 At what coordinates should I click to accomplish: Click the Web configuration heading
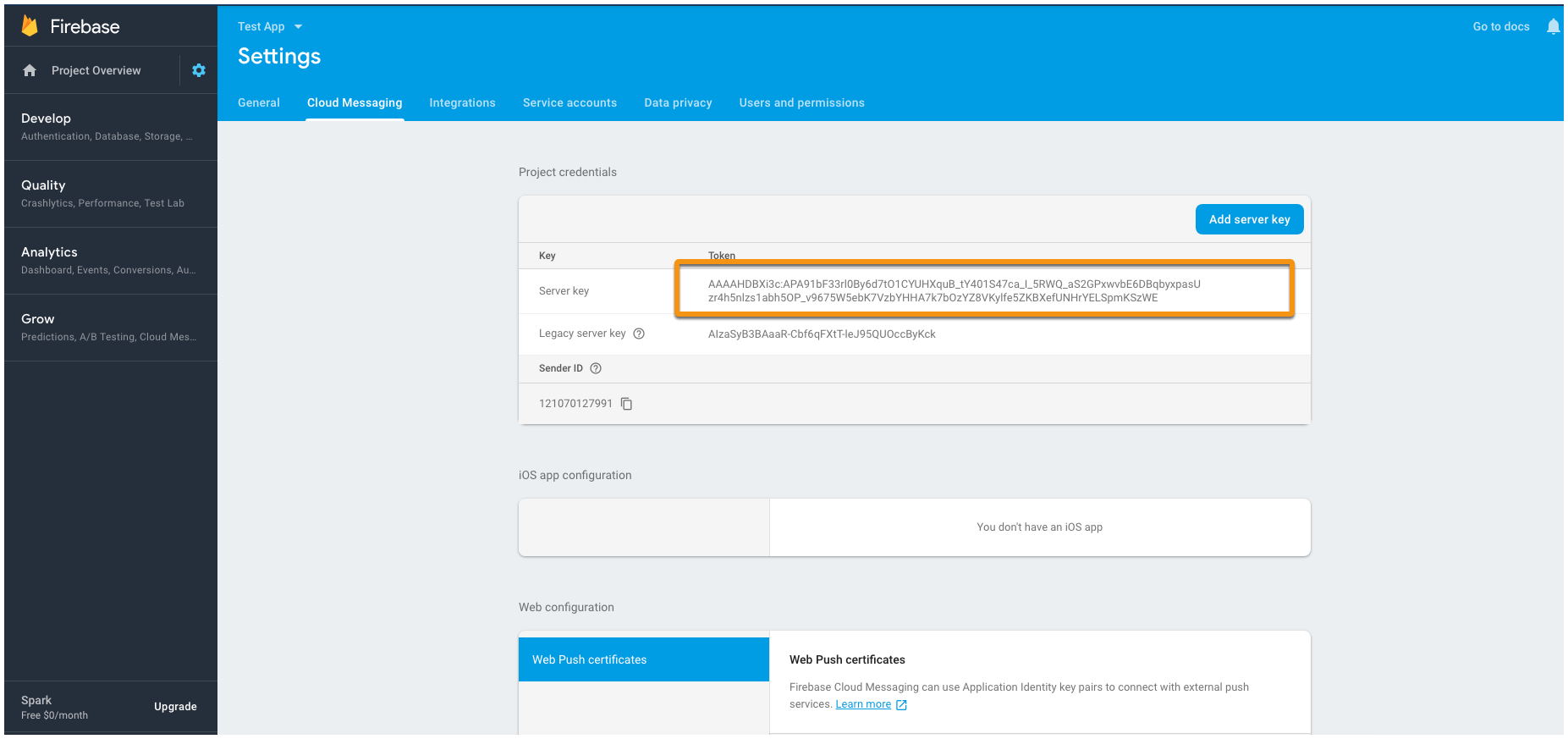(x=566, y=607)
